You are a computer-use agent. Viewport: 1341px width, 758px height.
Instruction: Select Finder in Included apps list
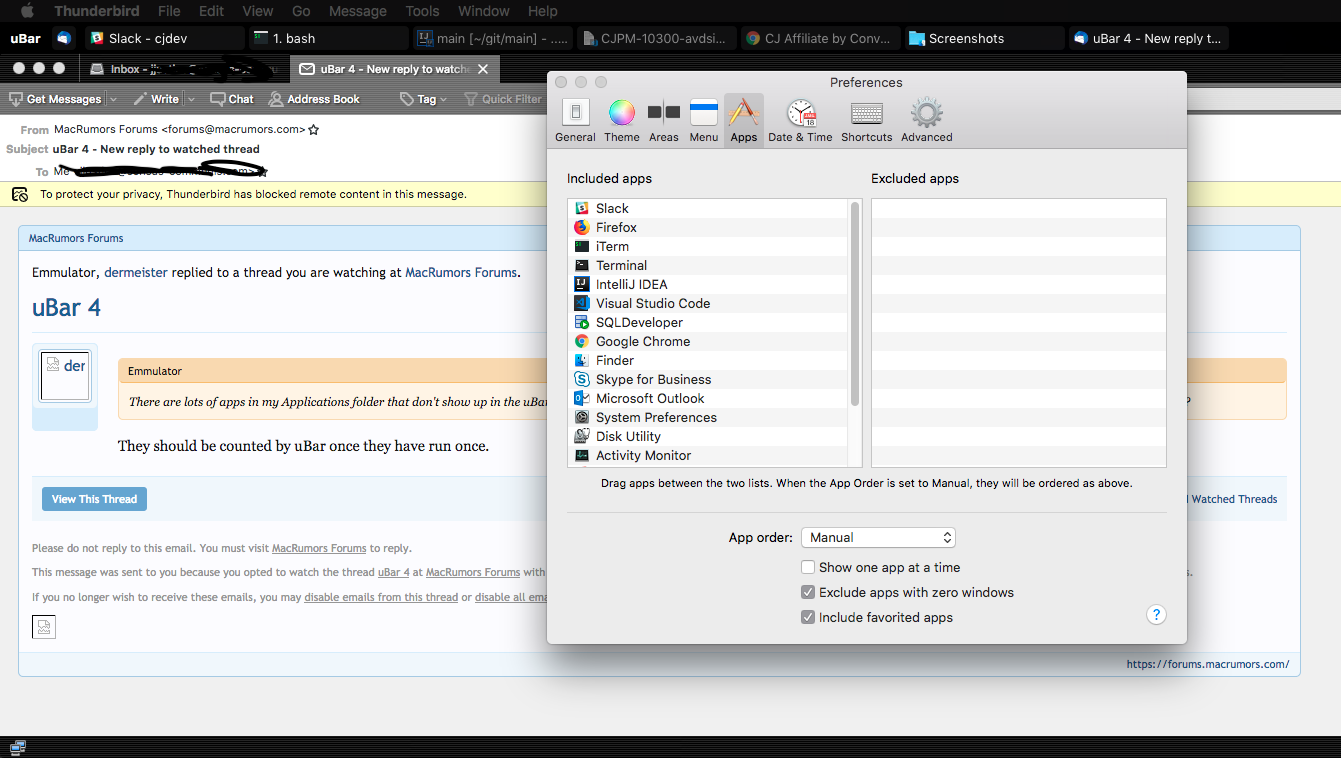[x=708, y=360]
